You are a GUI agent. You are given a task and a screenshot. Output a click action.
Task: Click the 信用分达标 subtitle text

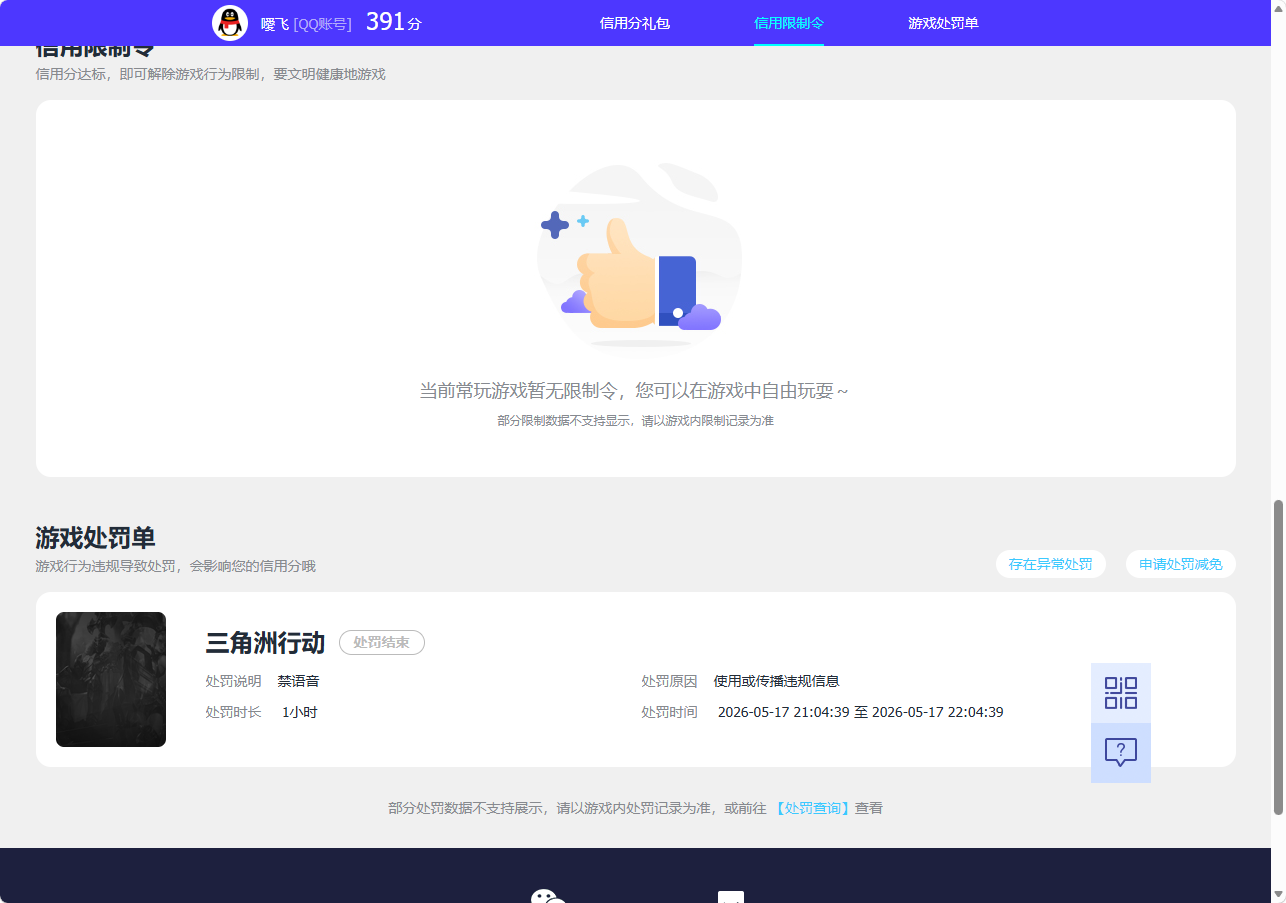pos(210,74)
